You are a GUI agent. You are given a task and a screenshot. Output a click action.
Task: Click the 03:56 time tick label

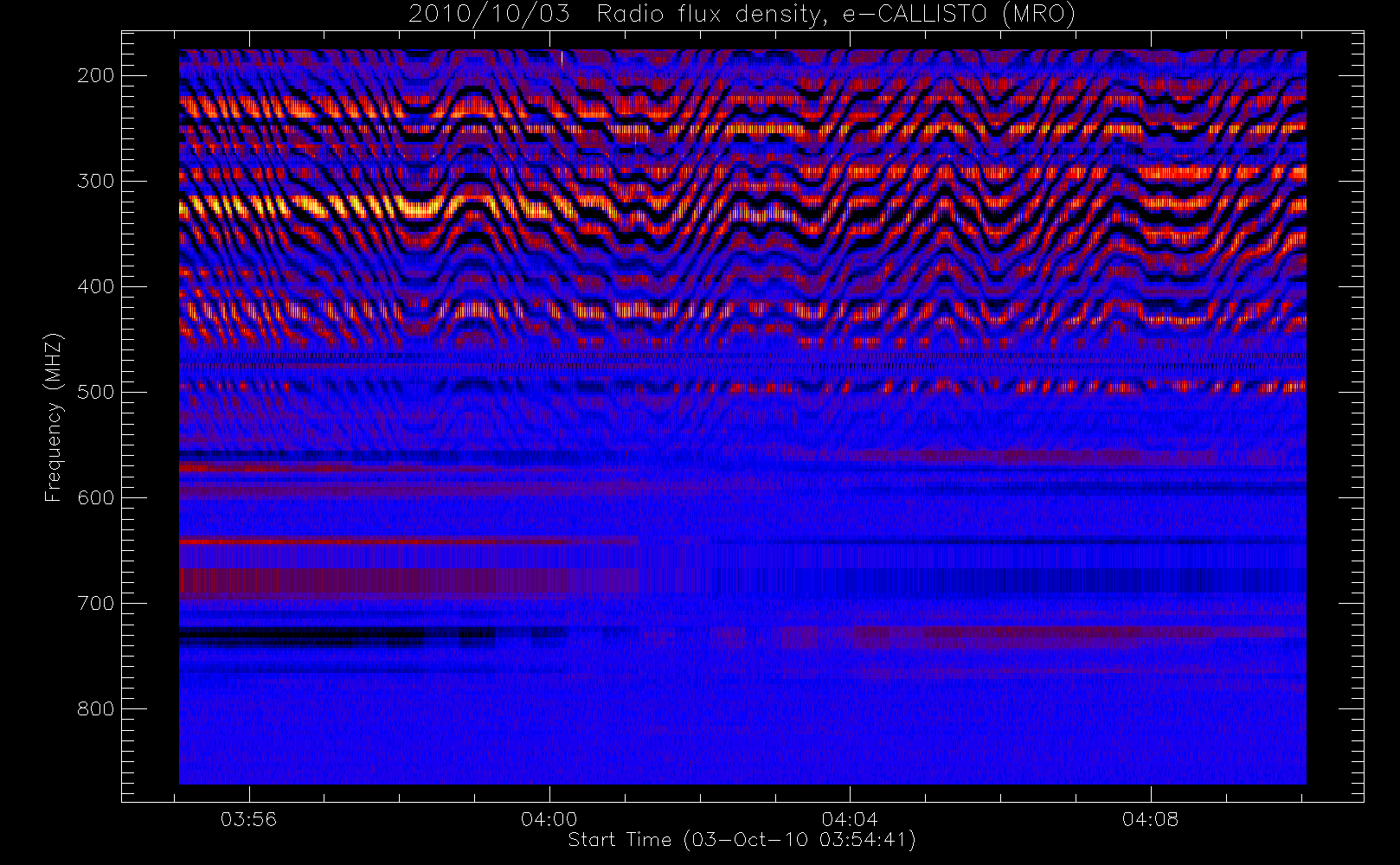pos(249,818)
